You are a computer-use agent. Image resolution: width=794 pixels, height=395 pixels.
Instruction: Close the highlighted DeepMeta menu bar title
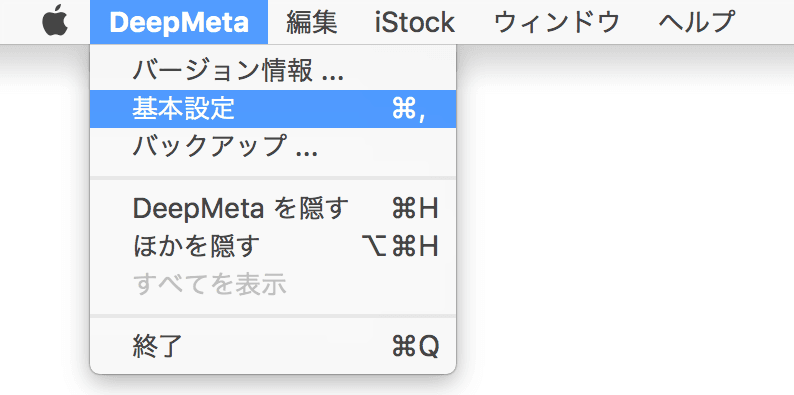coord(179,22)
